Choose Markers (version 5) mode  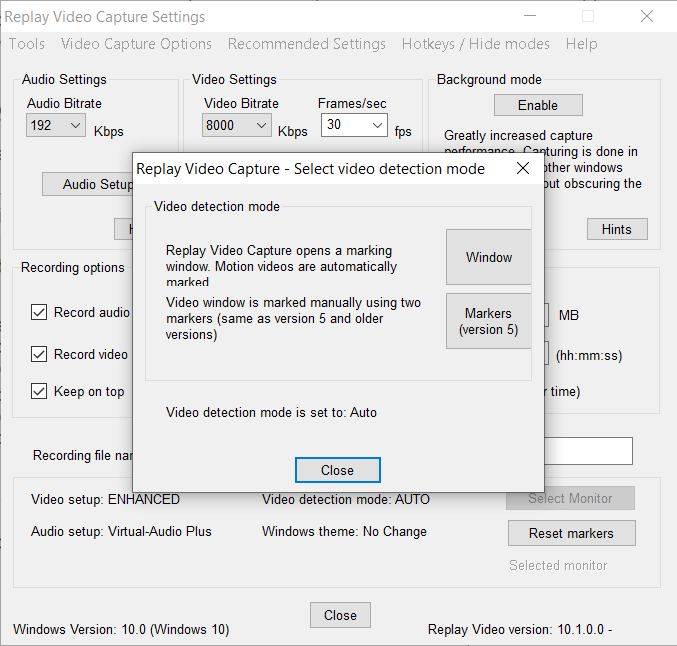point(489,321)
